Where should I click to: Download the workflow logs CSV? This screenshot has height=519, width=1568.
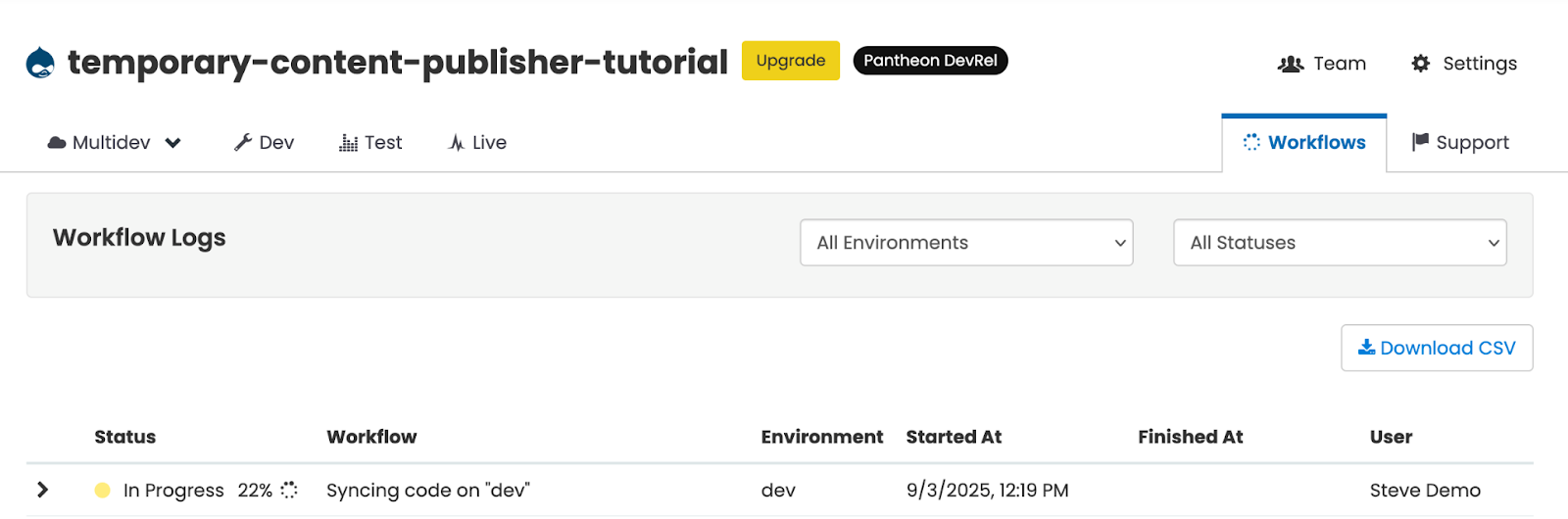pos(1437,348)
